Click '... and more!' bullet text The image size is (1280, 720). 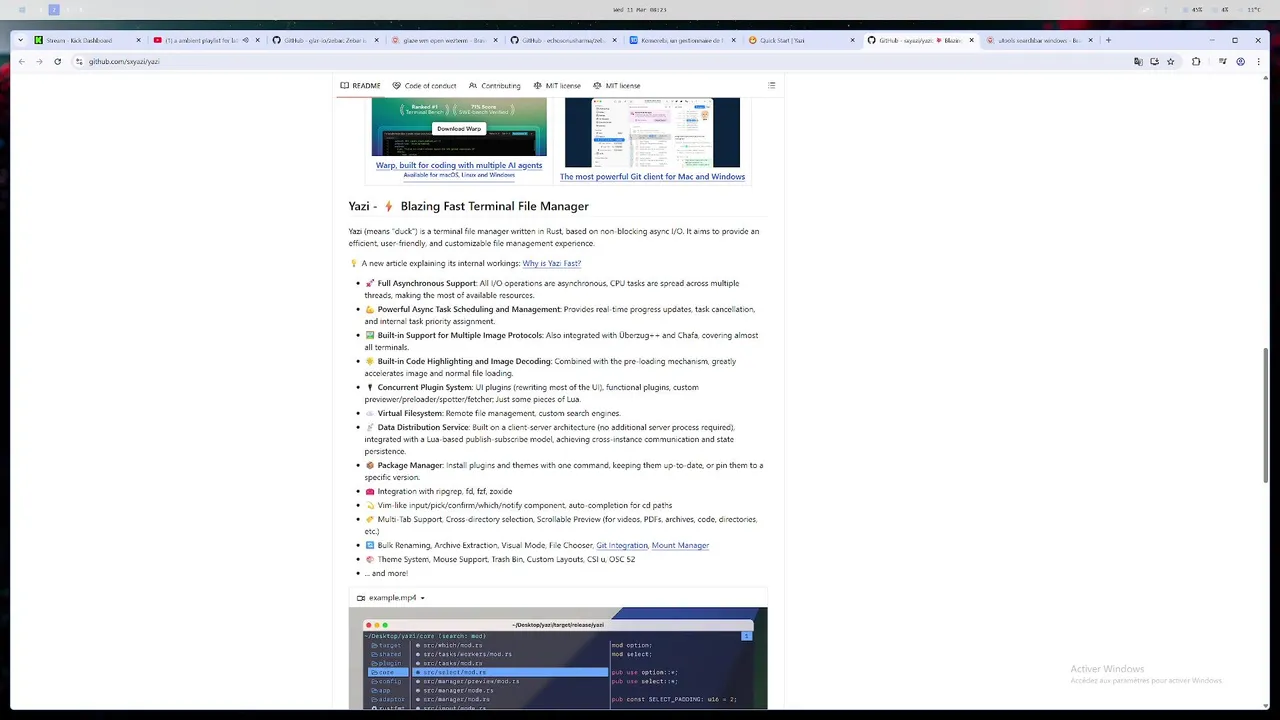386,574
